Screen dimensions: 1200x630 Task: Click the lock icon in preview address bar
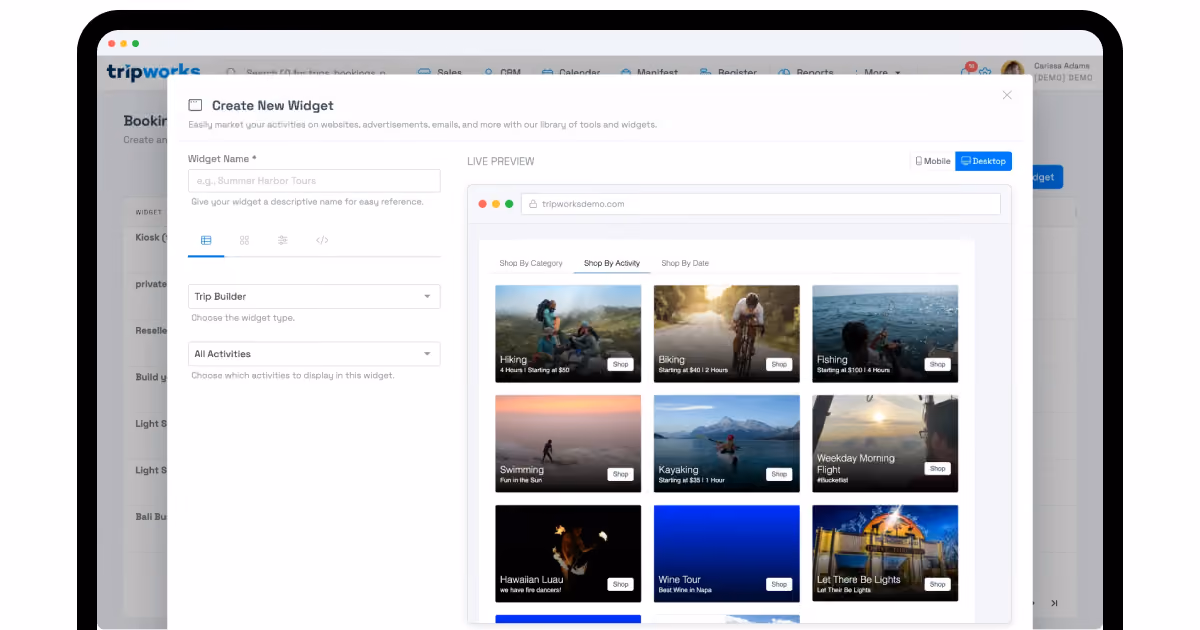point(533,204)
